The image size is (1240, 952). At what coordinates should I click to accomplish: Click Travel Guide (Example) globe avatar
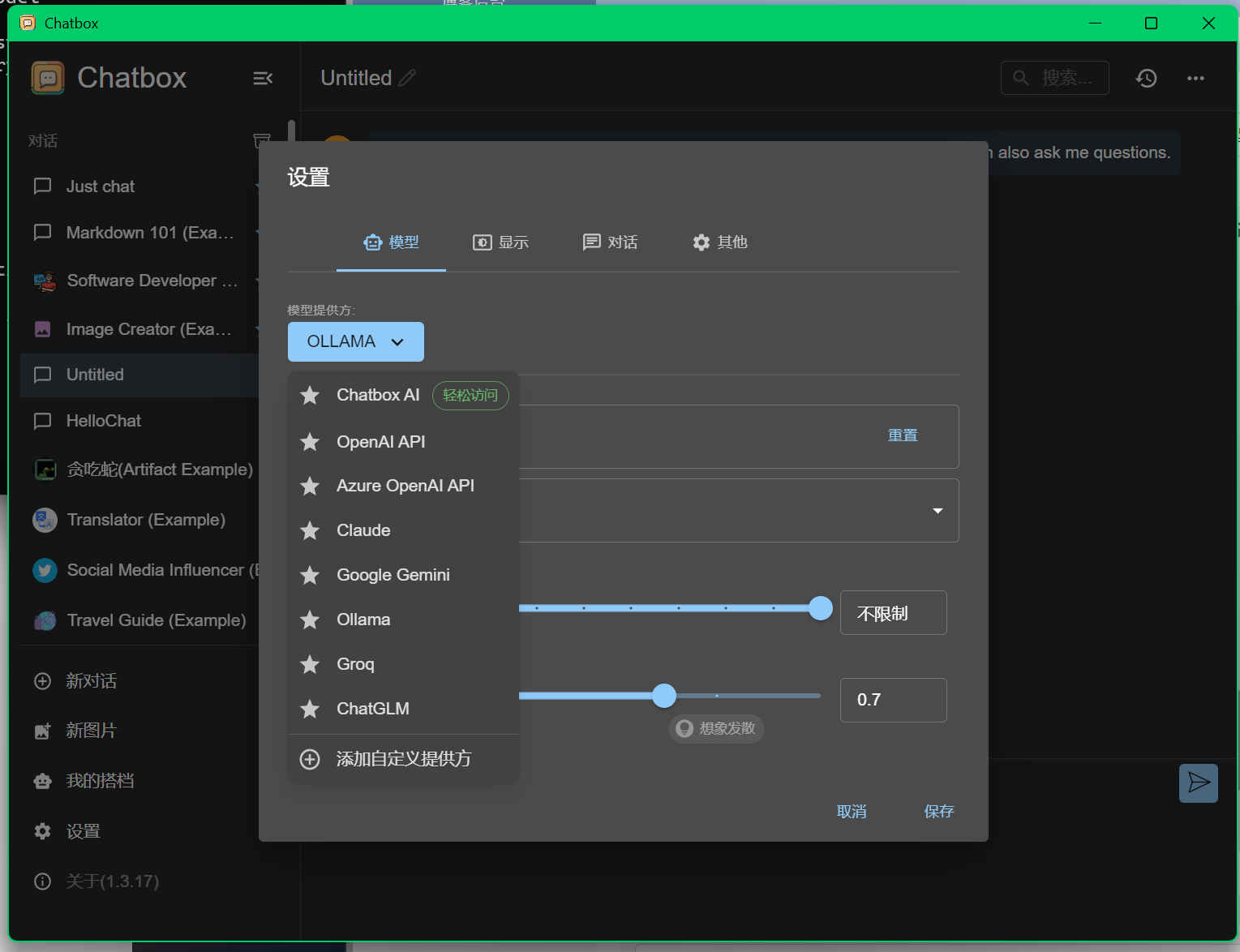tap(45, 620)
